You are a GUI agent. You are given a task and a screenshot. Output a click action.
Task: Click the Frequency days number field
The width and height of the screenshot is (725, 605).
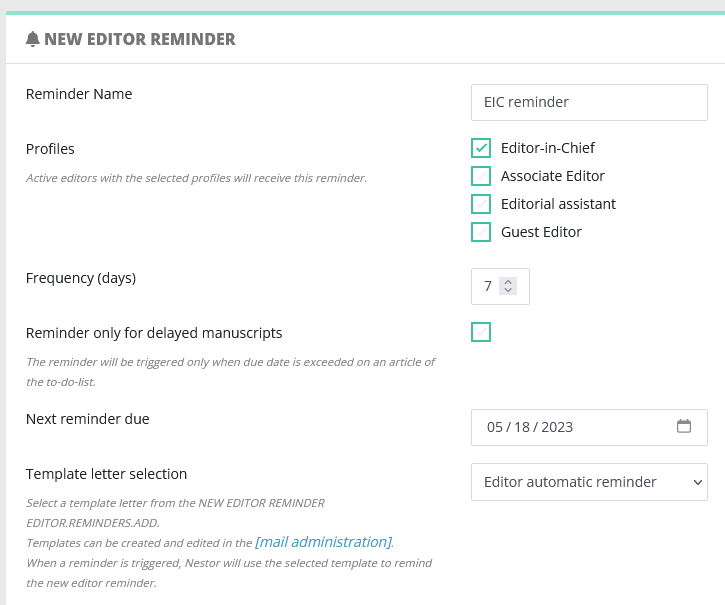(500, 286)
